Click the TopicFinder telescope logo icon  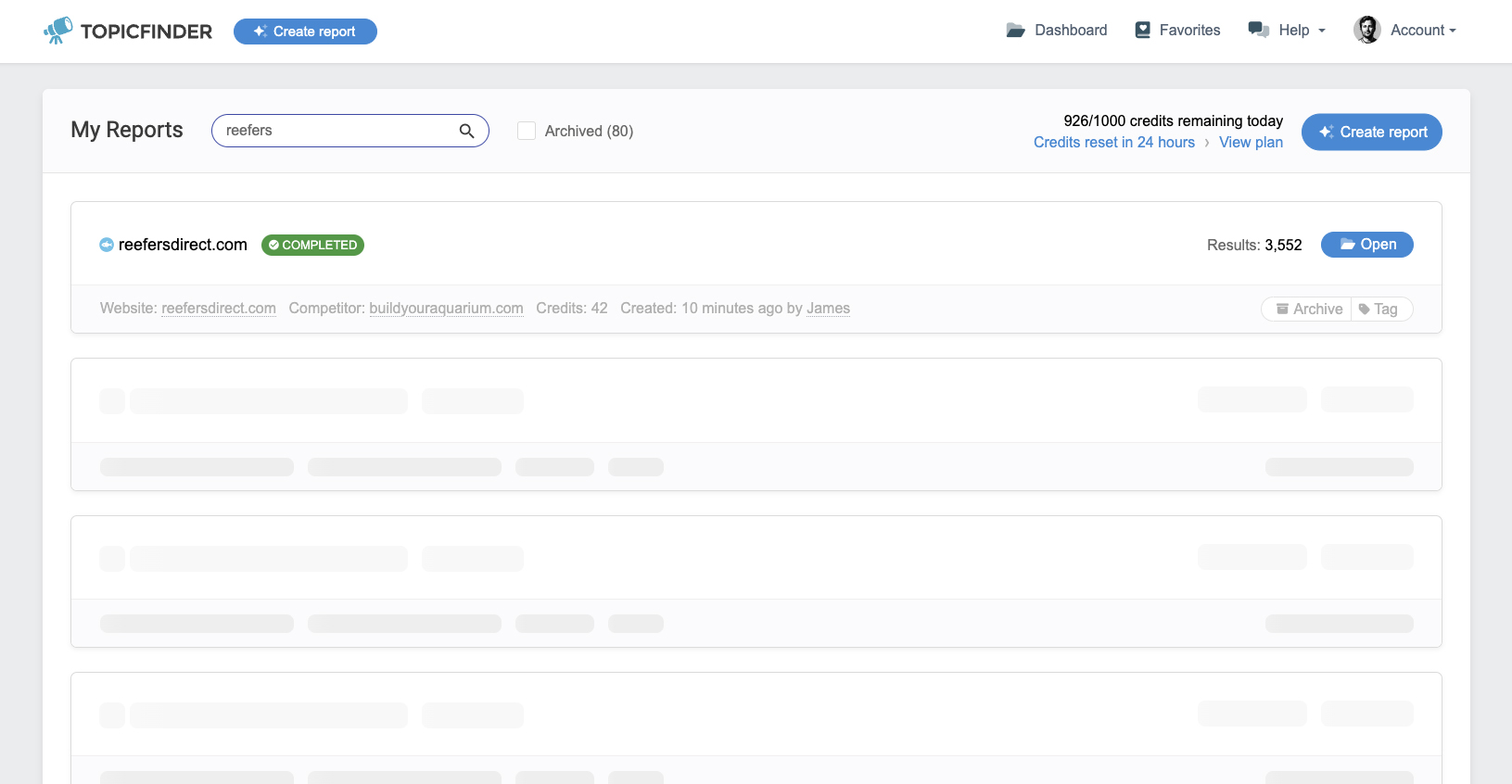tap(58, 31)
